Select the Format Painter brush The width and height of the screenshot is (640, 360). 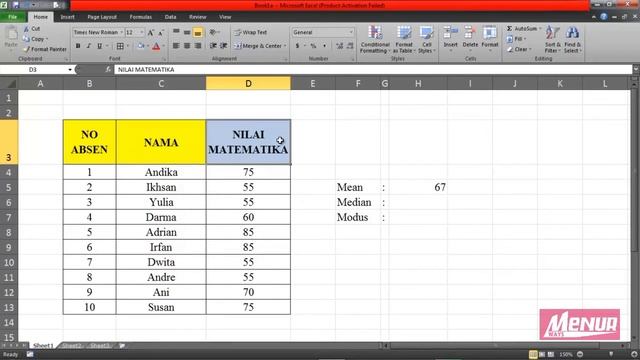pyautogui.click(x=27, y=49)
